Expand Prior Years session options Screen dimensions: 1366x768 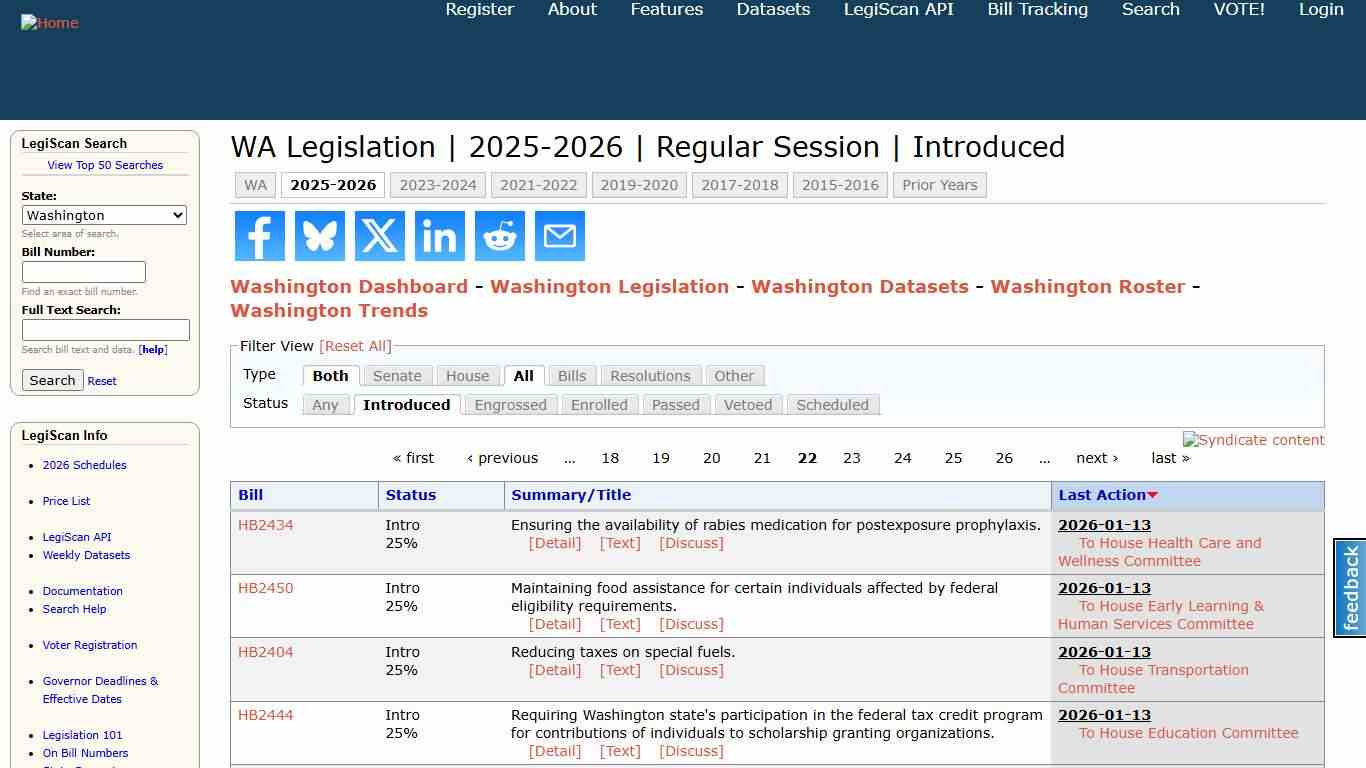(x=939, y=184)
